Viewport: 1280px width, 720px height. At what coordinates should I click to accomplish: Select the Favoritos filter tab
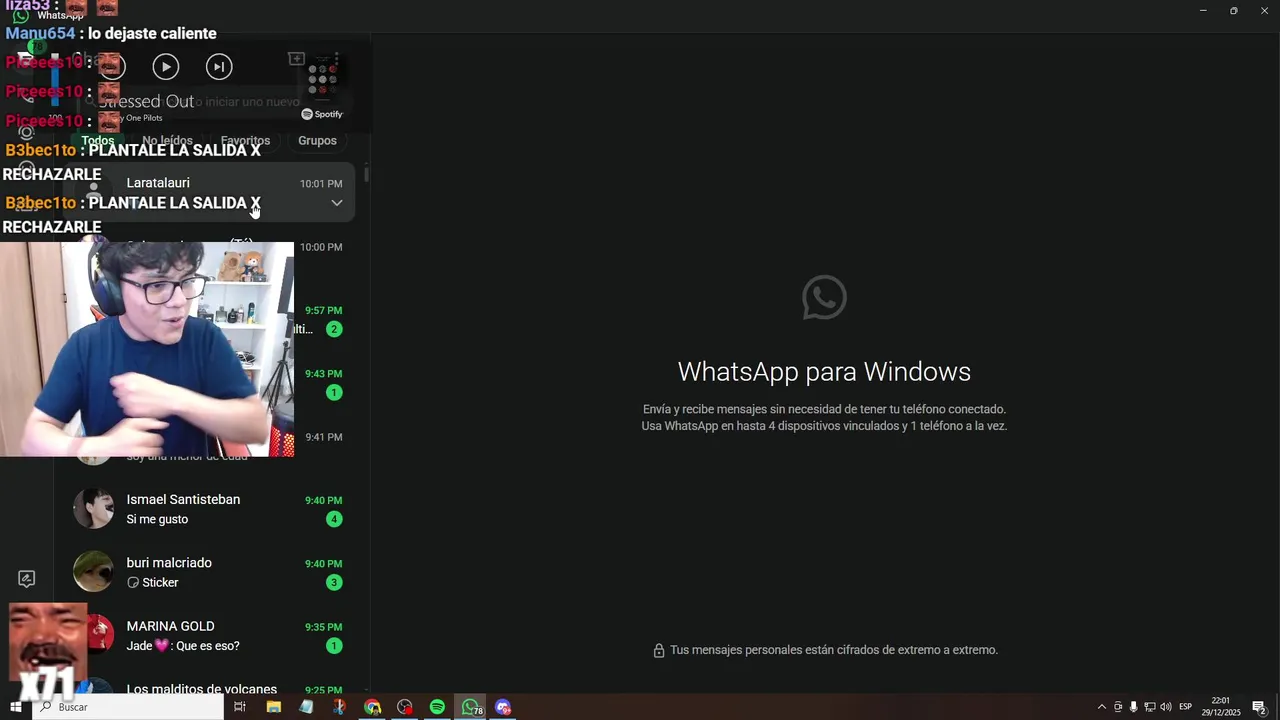(245, 141)
